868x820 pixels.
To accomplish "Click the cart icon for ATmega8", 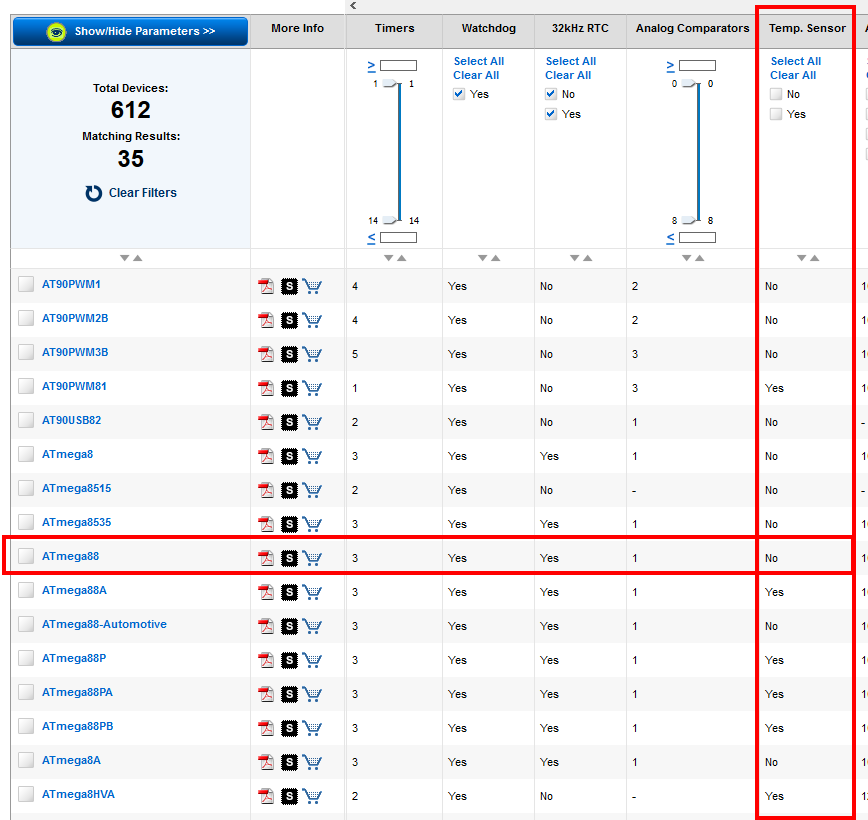I will 312,456.
